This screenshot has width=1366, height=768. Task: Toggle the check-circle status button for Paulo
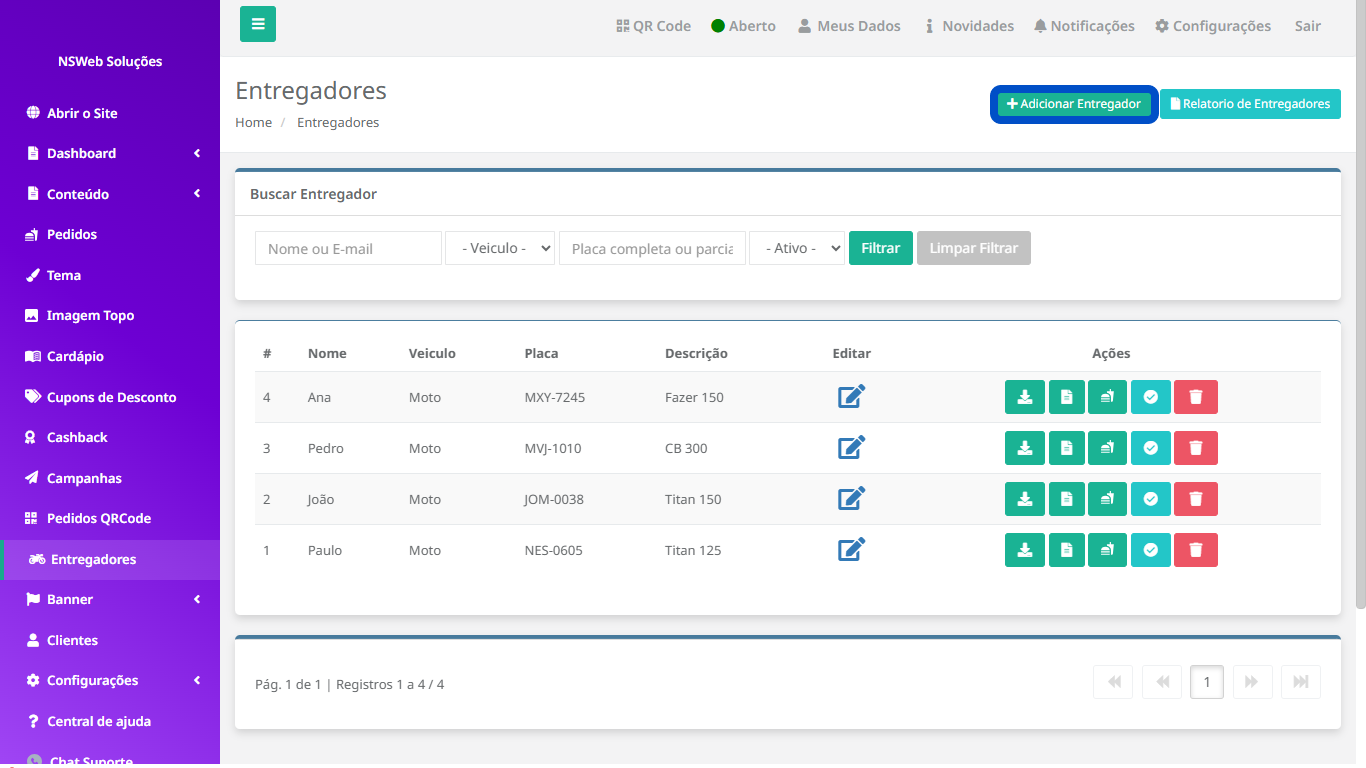point(1150,550)
